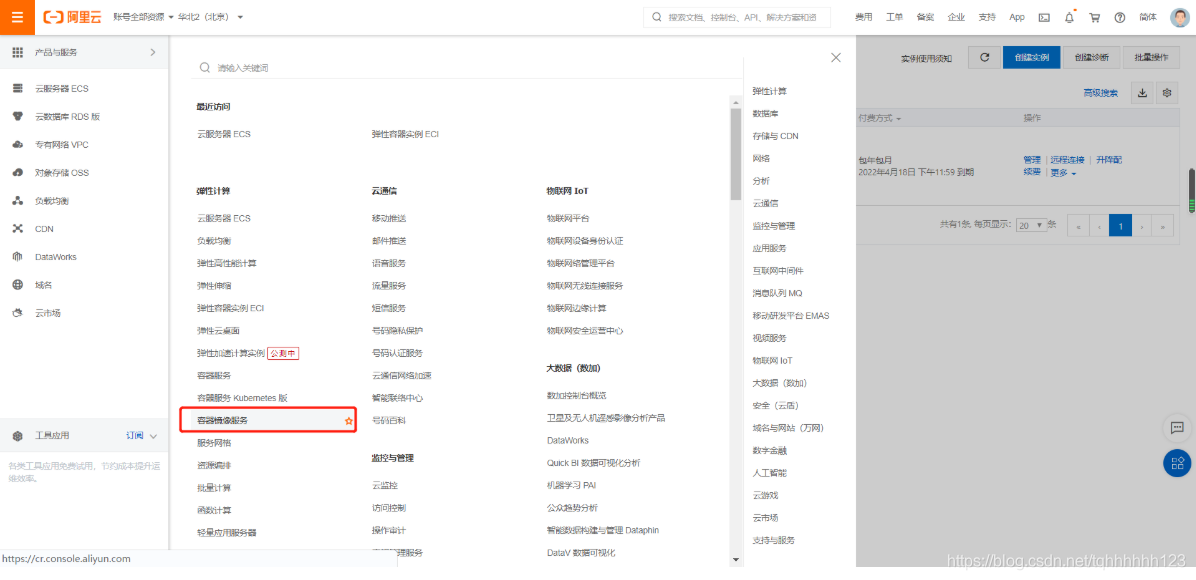The width and height of the screenshot is (1196, 580).
Task: Open 容器服务 Kubernetes 版 link
Action: (x=242, y=398)
